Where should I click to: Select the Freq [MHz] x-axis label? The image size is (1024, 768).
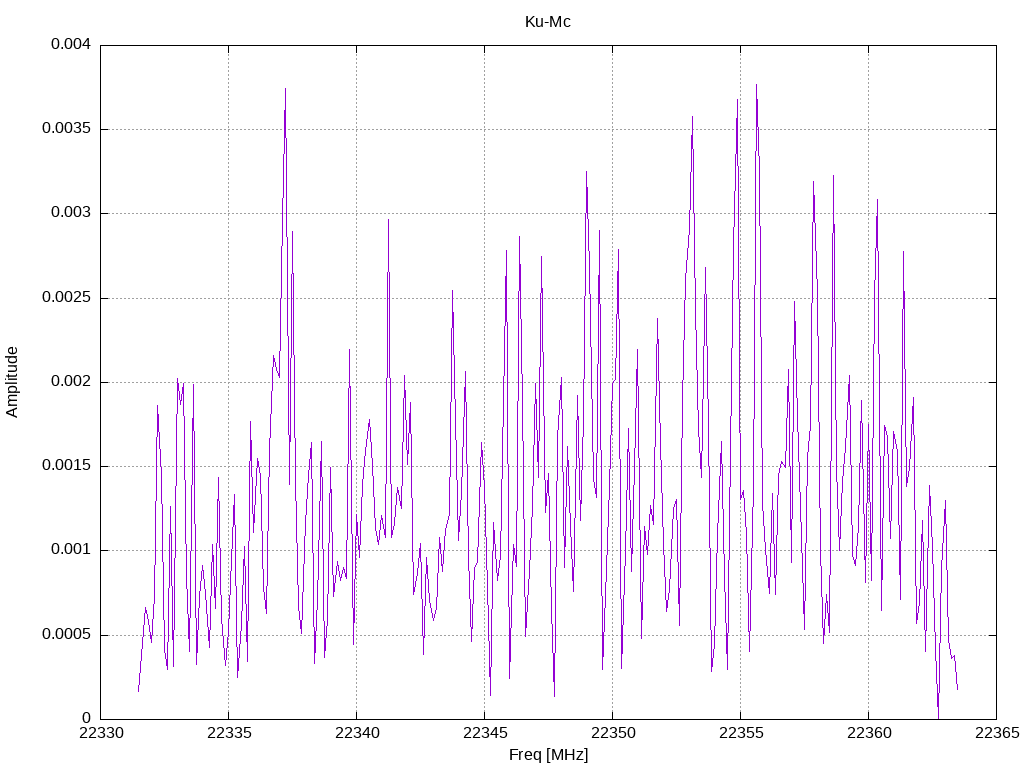point(548,755)
